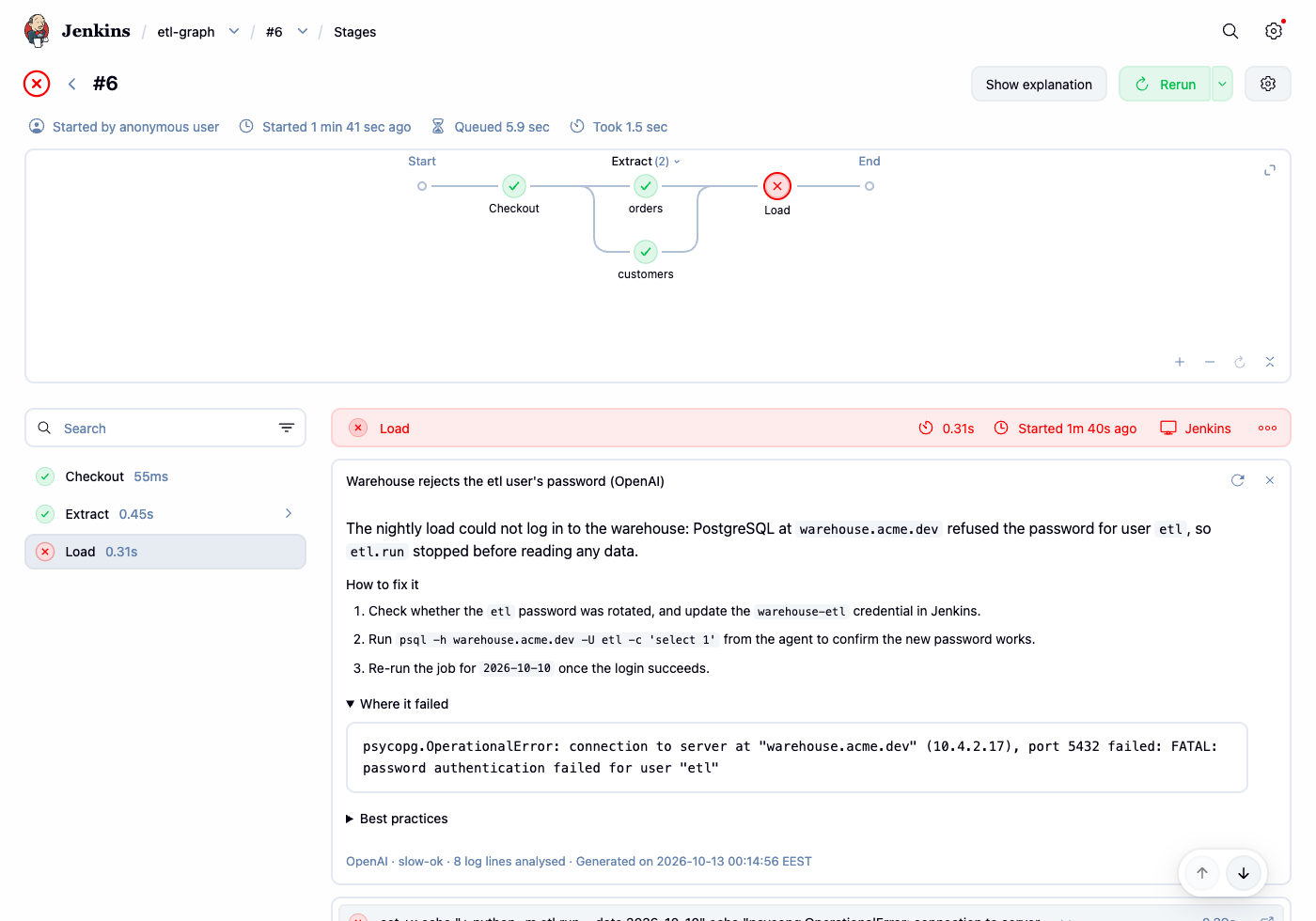The height and width of the screenshot is (921, 1316).
Task: Go back using the arrow beside #6
Action: point(71,84)
